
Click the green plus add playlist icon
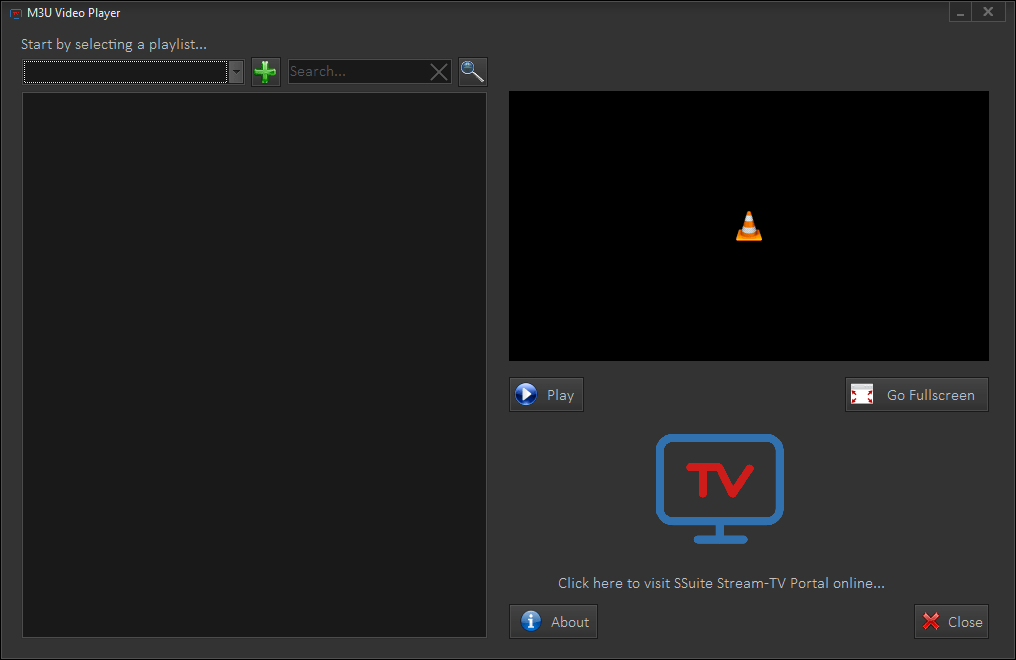[x=265, y=72]
